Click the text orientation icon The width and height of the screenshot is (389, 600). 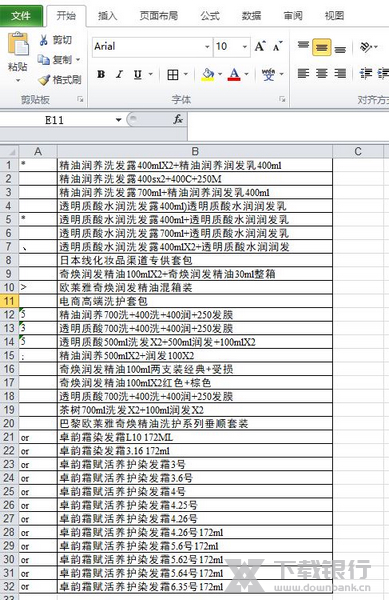point(366,47)
